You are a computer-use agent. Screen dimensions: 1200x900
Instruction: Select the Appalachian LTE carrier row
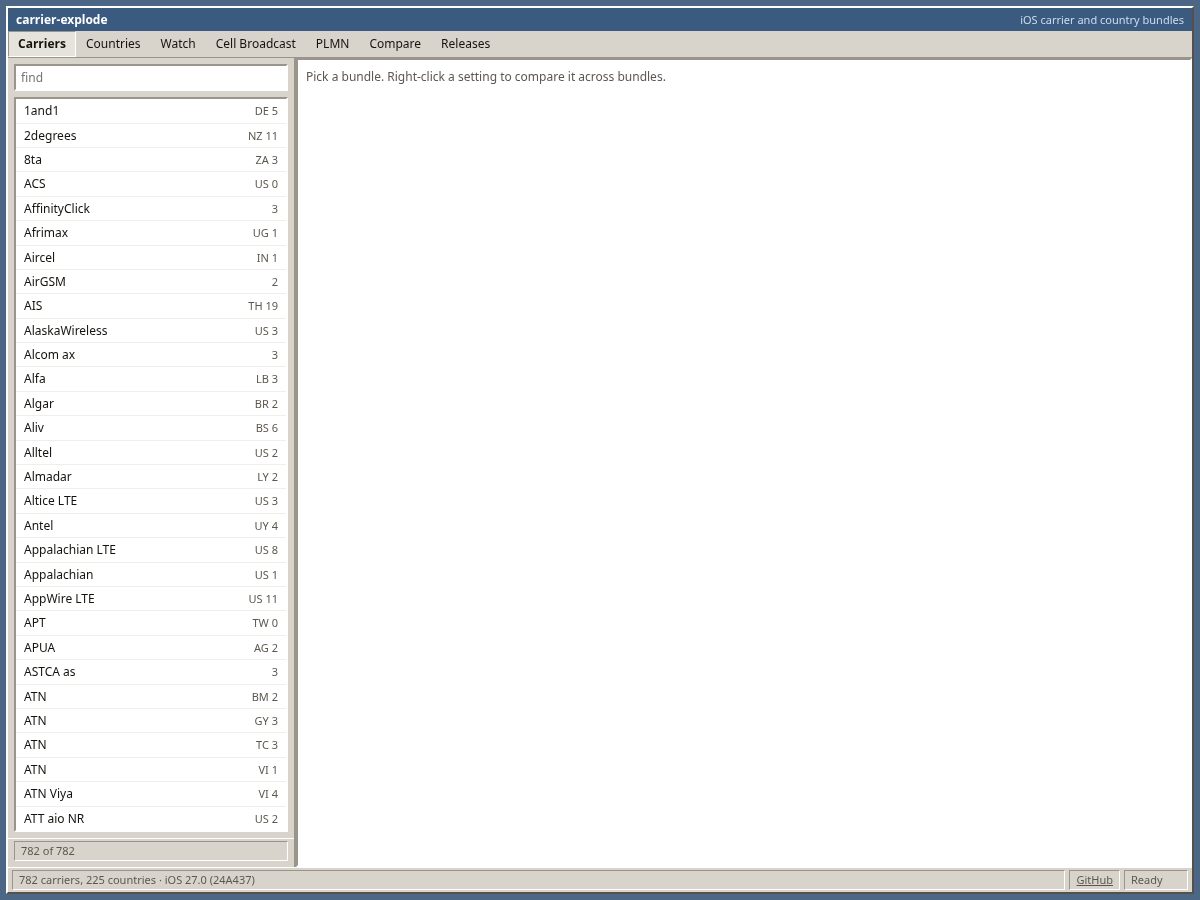click(151, 550)
